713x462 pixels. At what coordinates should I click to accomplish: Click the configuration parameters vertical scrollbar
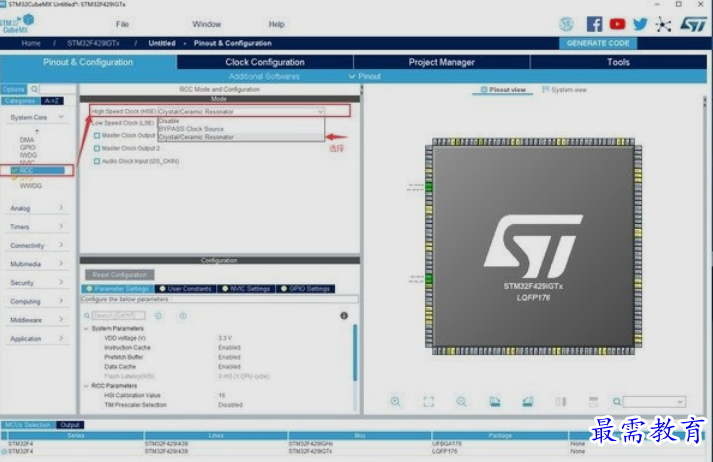click(355, 352)
